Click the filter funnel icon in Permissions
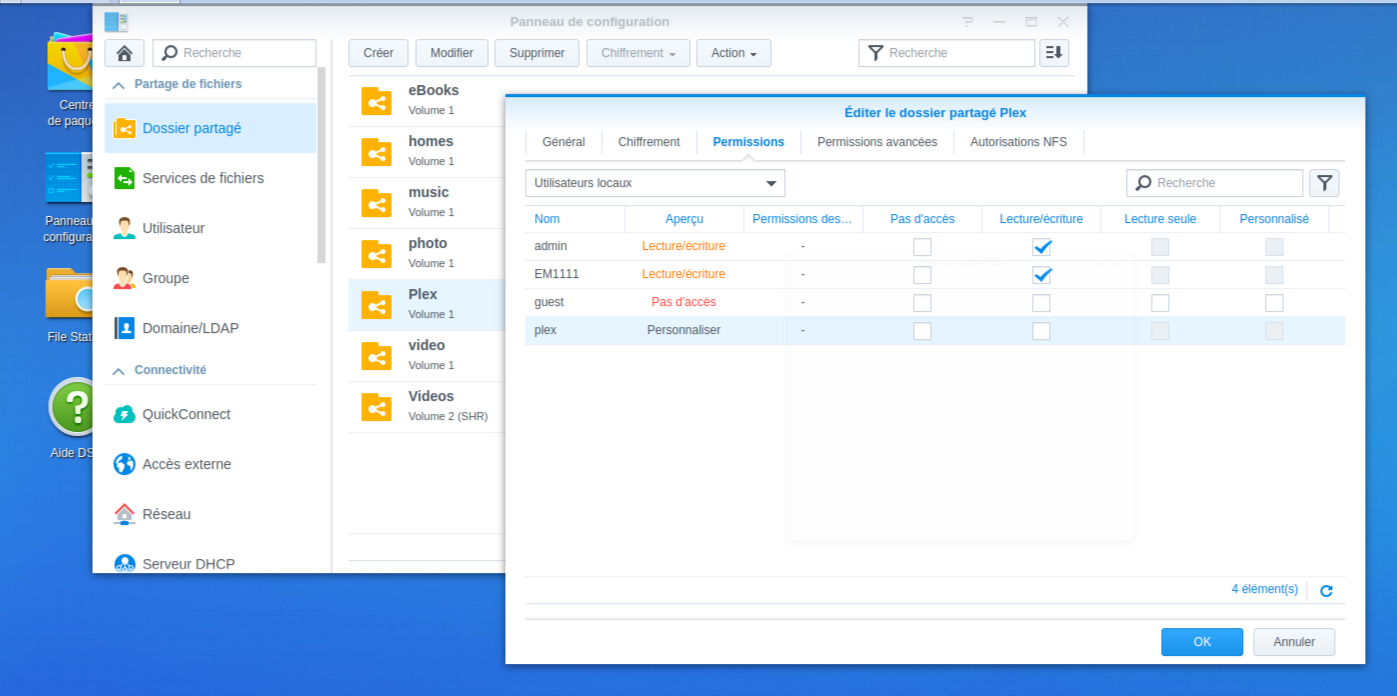This screenshot has height=696, width=1397. click(x=1324, y=183)
